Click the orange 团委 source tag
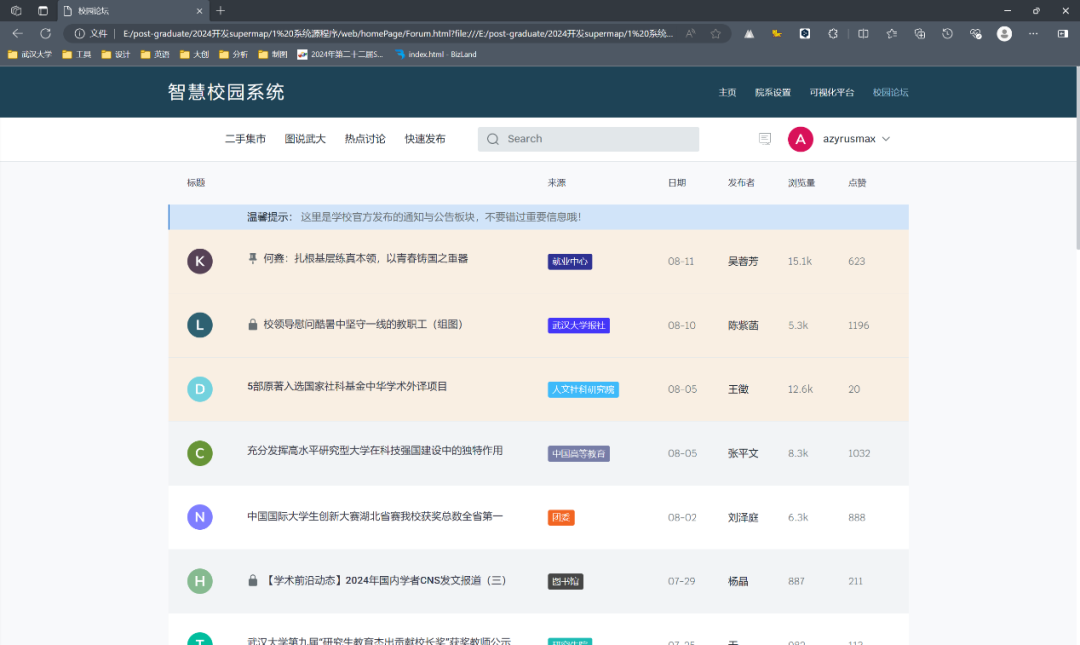 (x=561, y=518)
